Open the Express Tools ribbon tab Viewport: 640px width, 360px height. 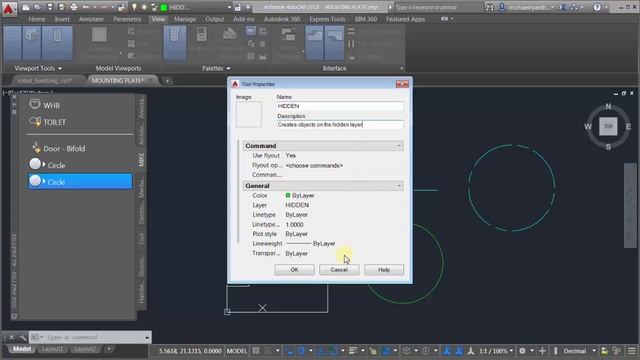327,19
